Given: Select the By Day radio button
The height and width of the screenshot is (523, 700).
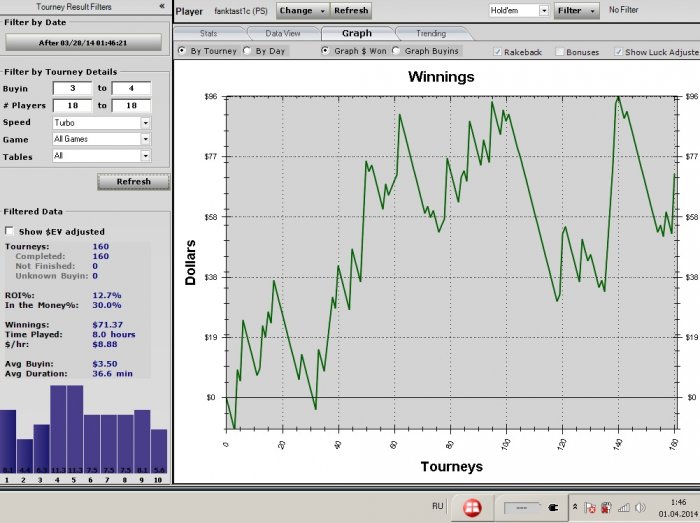Looking at the screenshot, I should [249, 50].
